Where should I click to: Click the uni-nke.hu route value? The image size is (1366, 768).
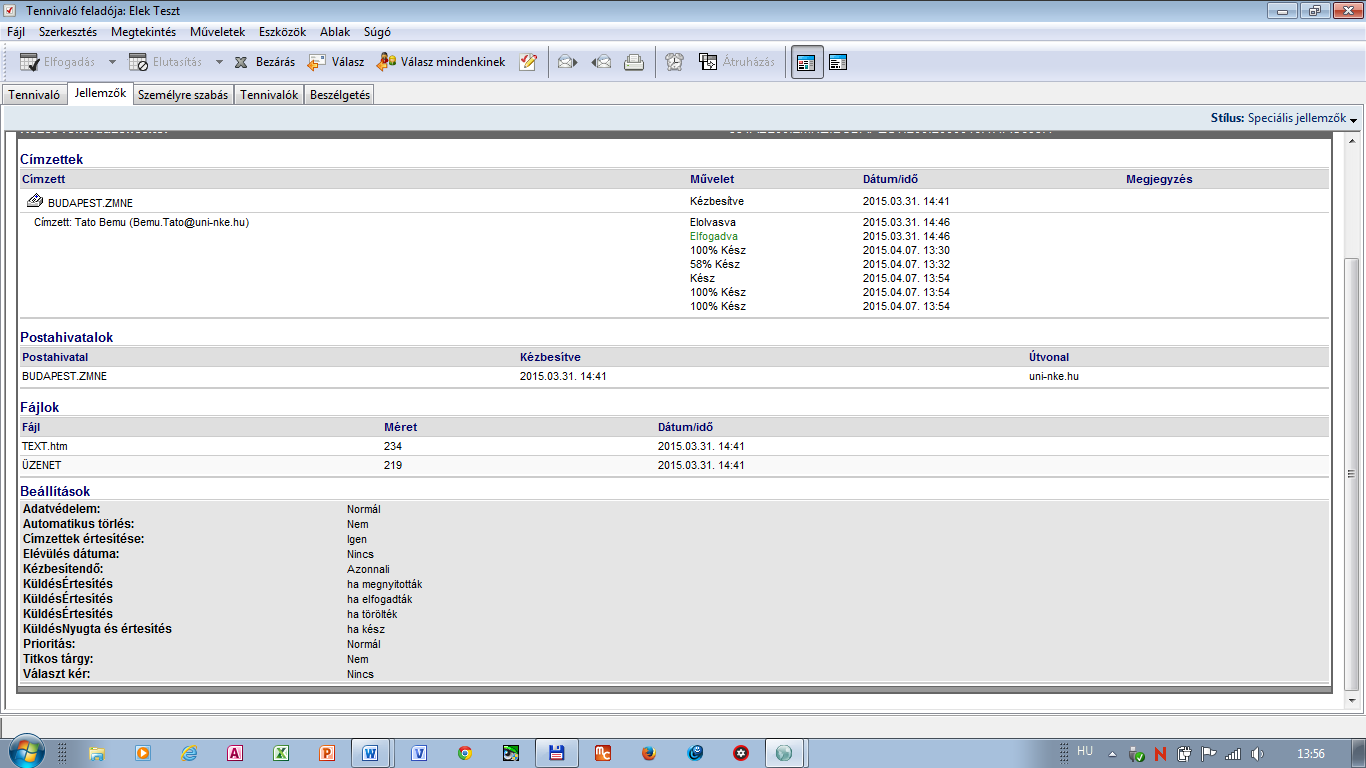point(1054,377)
